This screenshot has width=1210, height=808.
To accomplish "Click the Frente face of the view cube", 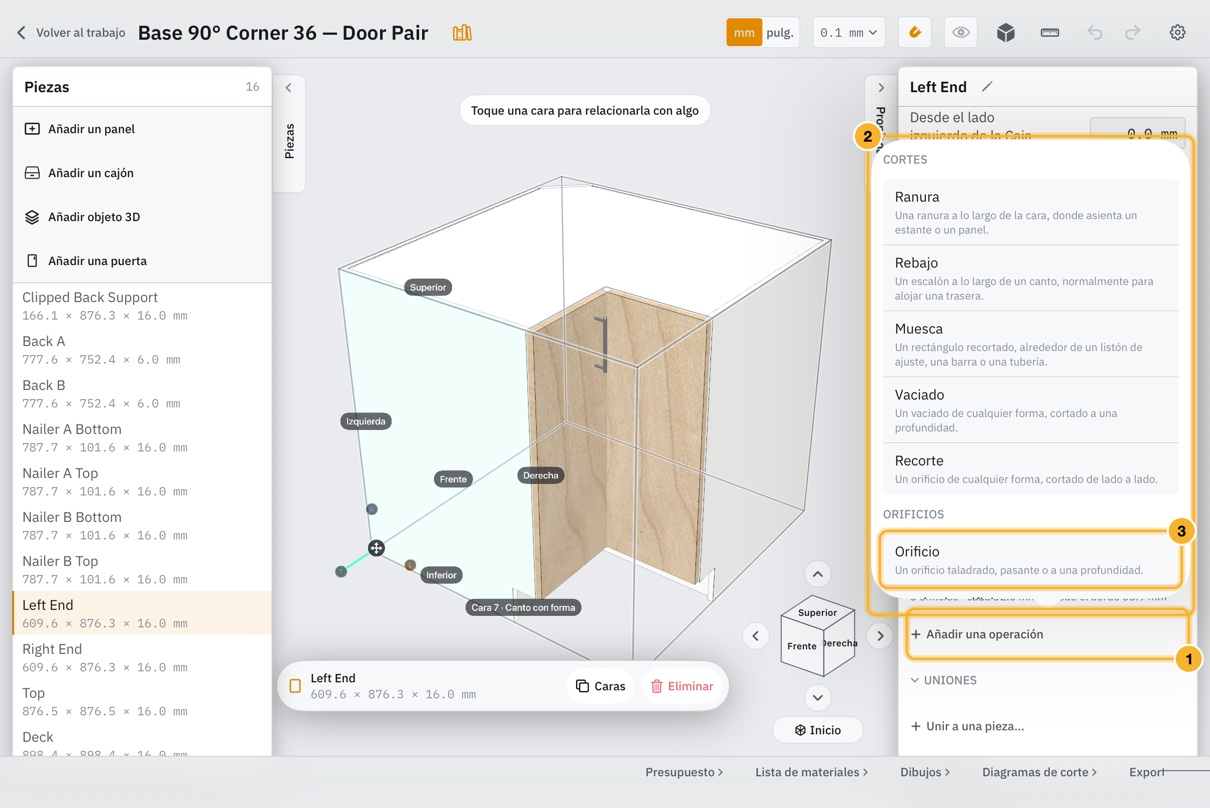I will (801, 647).
